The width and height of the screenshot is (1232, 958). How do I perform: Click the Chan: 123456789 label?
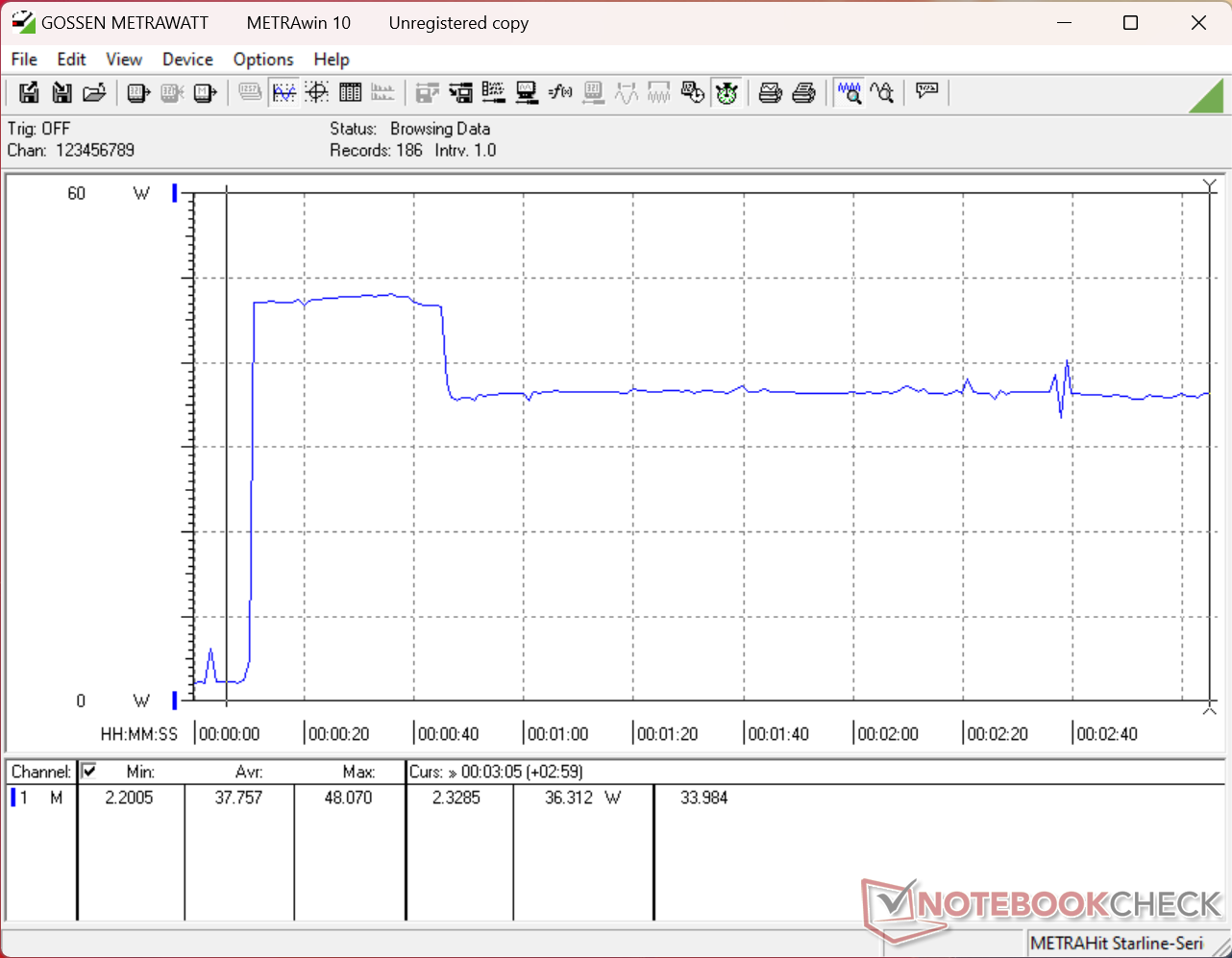(x=71, y=150)
